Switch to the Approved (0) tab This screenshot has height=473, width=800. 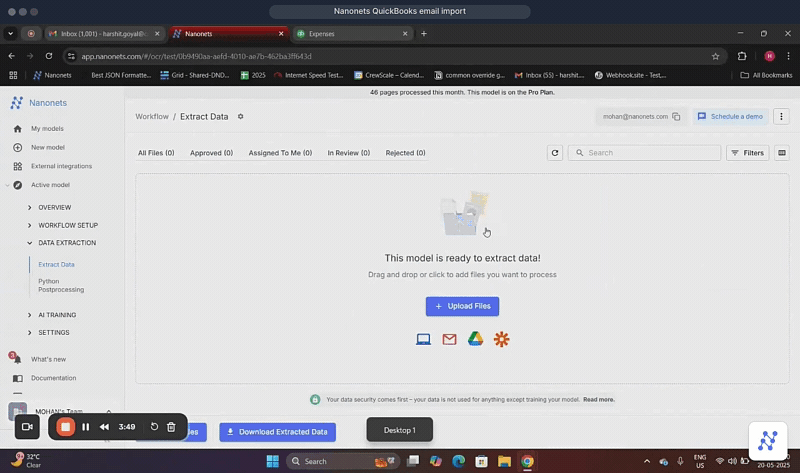click(x=211, y=153)
